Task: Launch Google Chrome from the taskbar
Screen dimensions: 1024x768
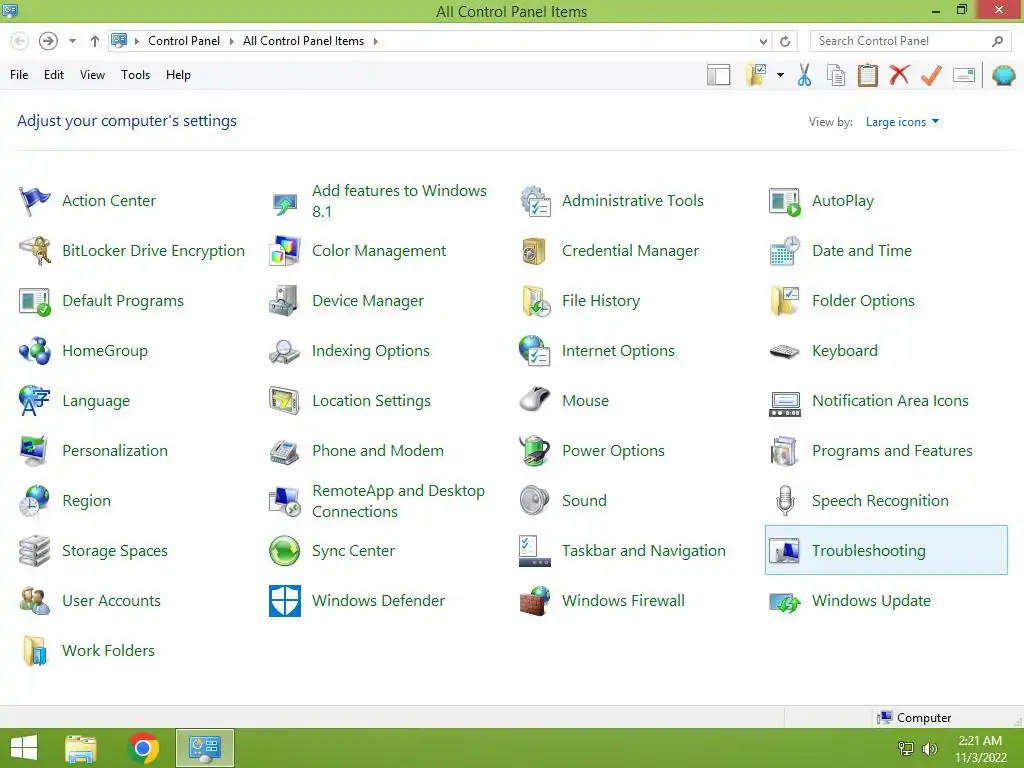Action: (143, 748)
